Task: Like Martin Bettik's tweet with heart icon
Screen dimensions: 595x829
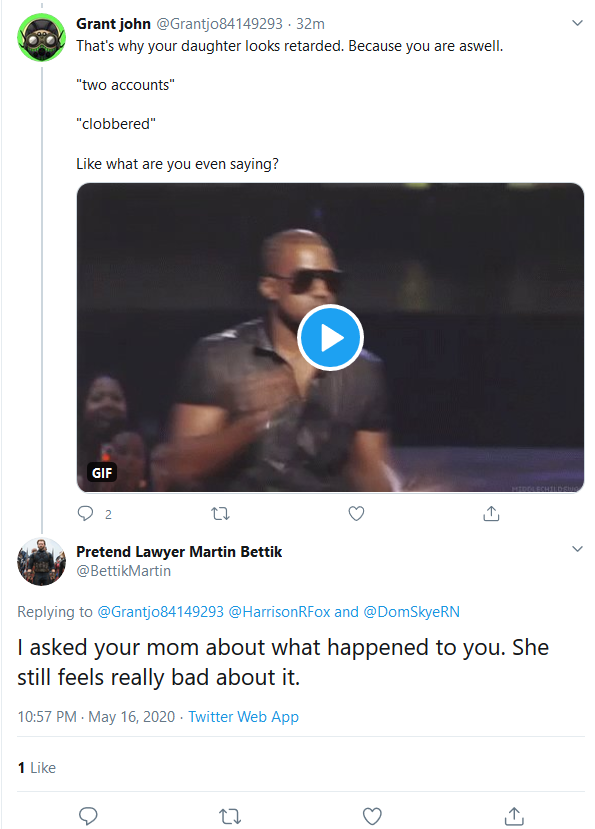Action: pyautogui.click(x=372, y=816)
